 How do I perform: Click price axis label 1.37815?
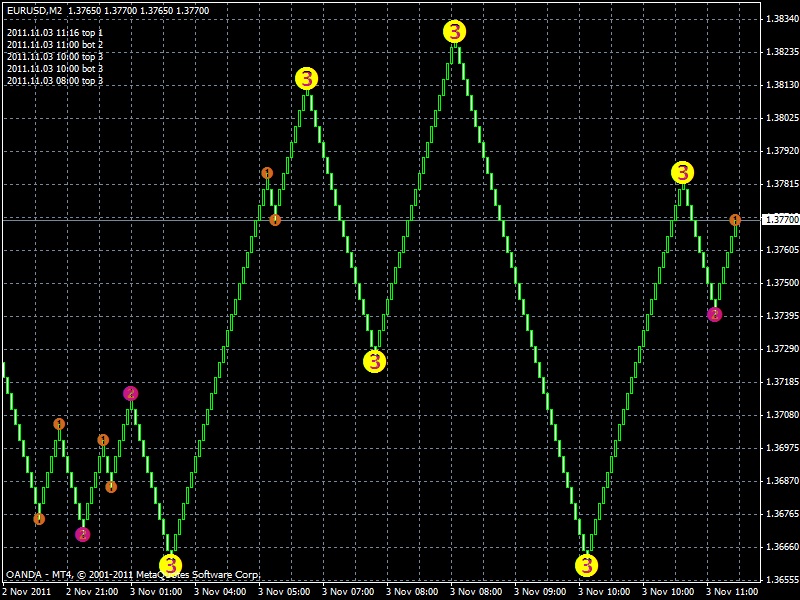click(x=782, y=184)
